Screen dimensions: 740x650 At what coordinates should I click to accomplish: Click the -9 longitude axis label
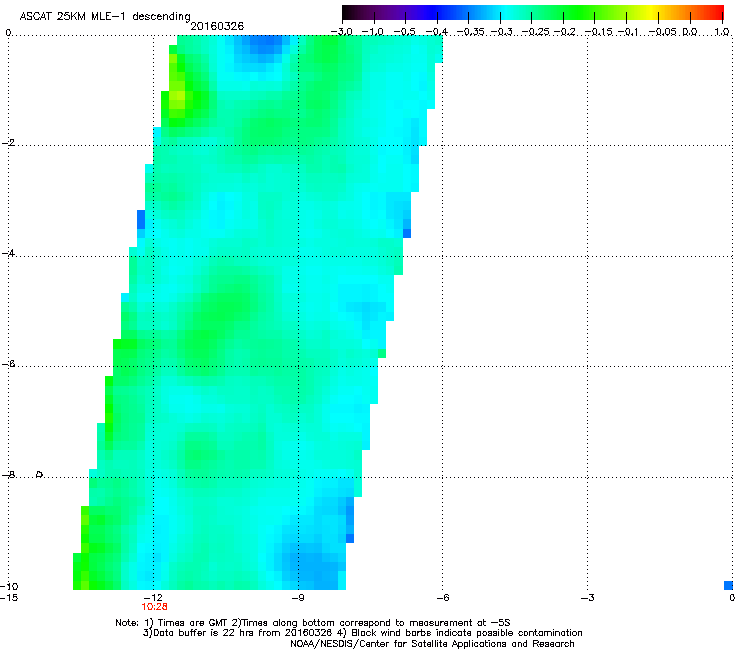point(298,598)
